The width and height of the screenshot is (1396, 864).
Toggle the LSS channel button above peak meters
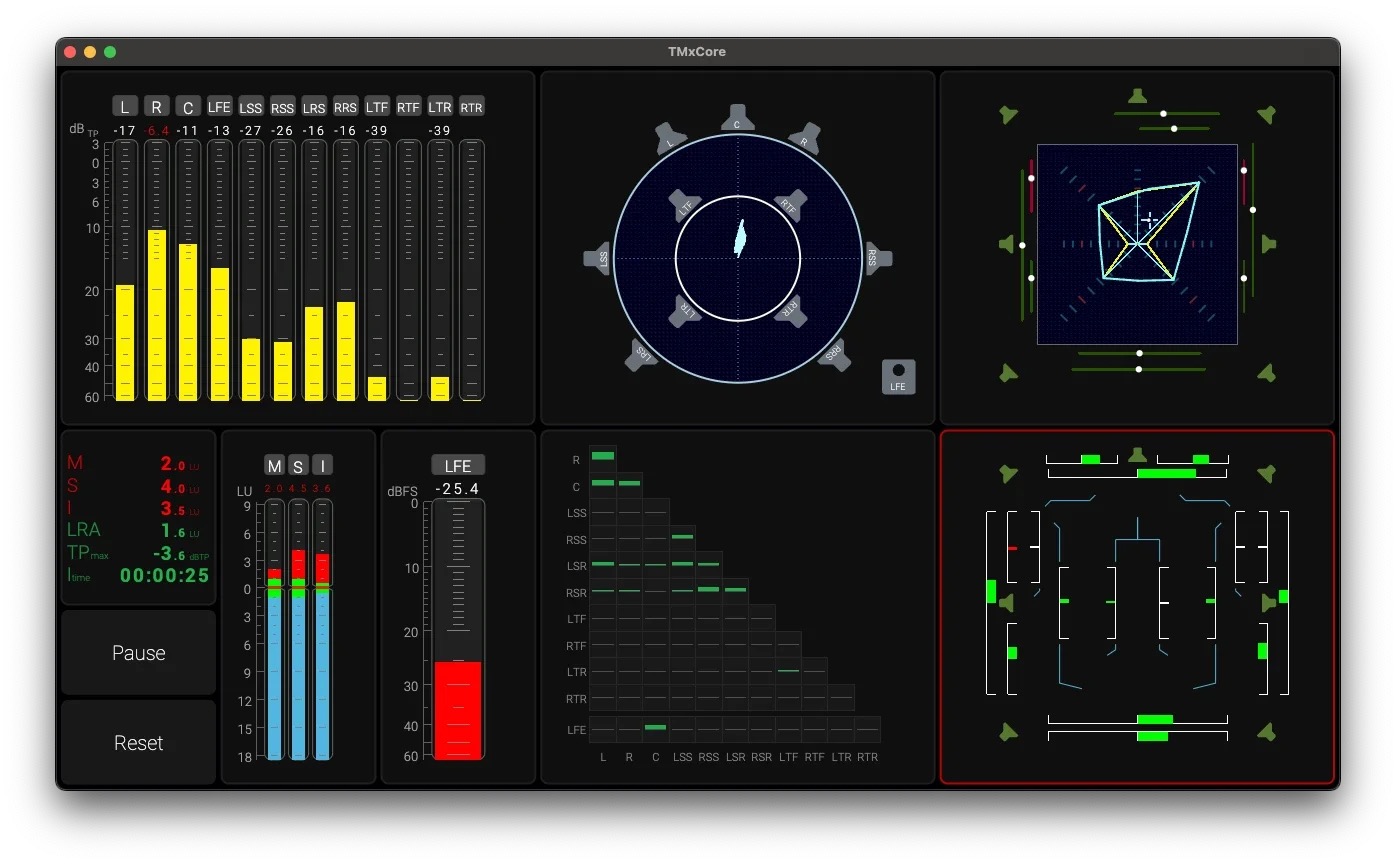pos(251,107)
